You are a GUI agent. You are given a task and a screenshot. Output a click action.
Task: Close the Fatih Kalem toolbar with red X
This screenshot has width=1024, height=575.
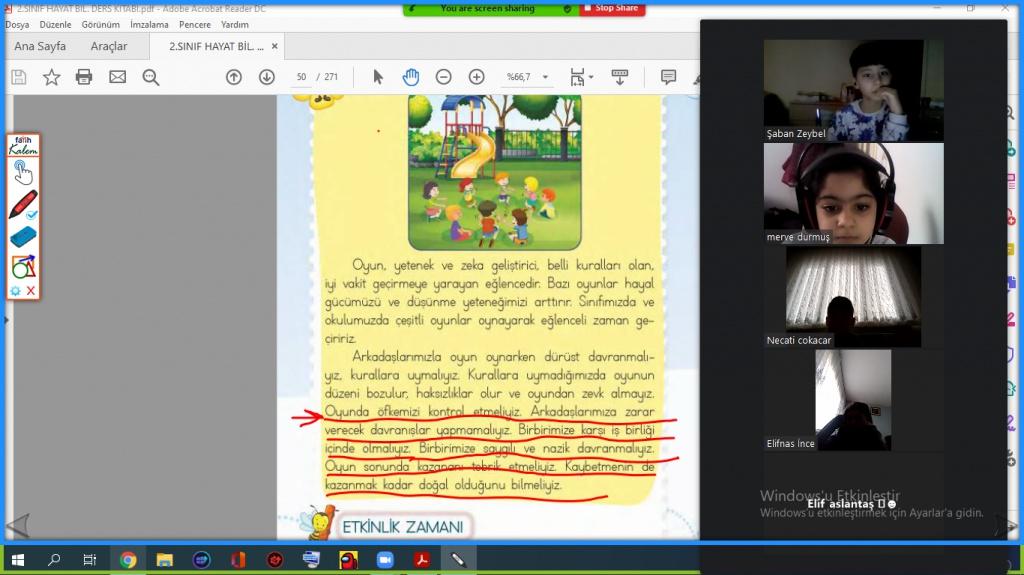pos(31,291)
